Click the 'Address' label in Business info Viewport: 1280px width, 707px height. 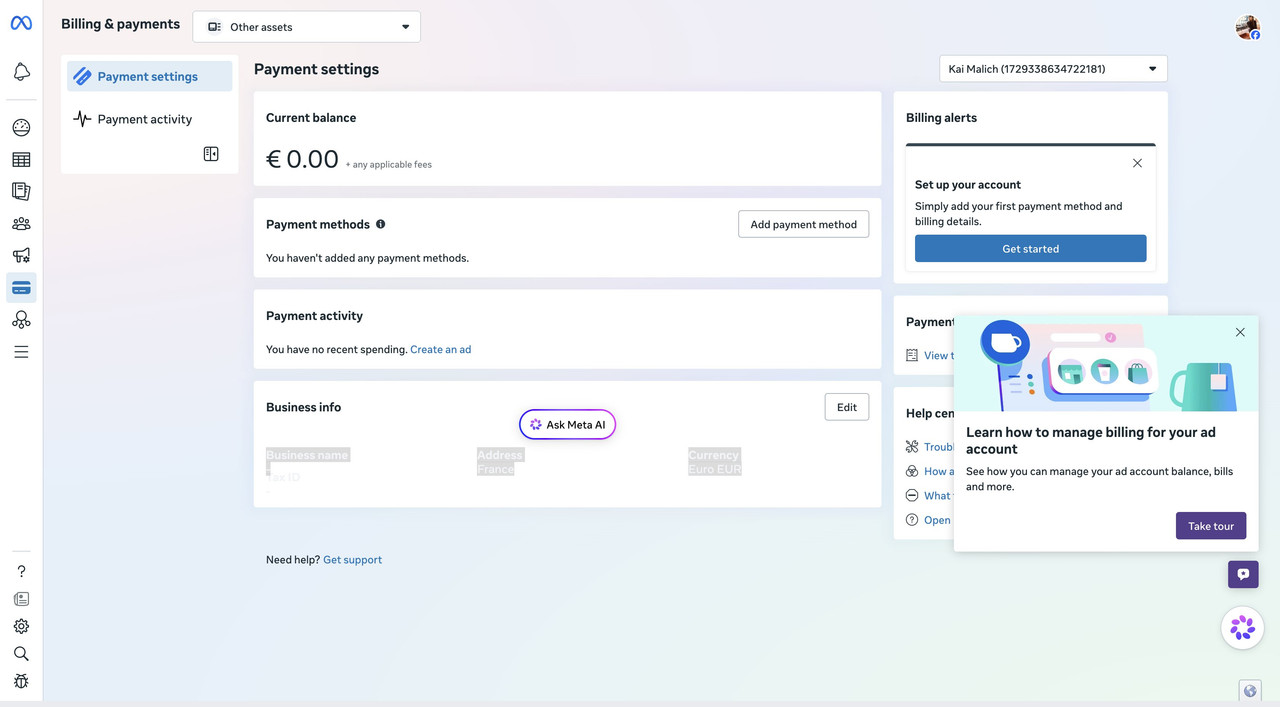click(x=500, y=455)
